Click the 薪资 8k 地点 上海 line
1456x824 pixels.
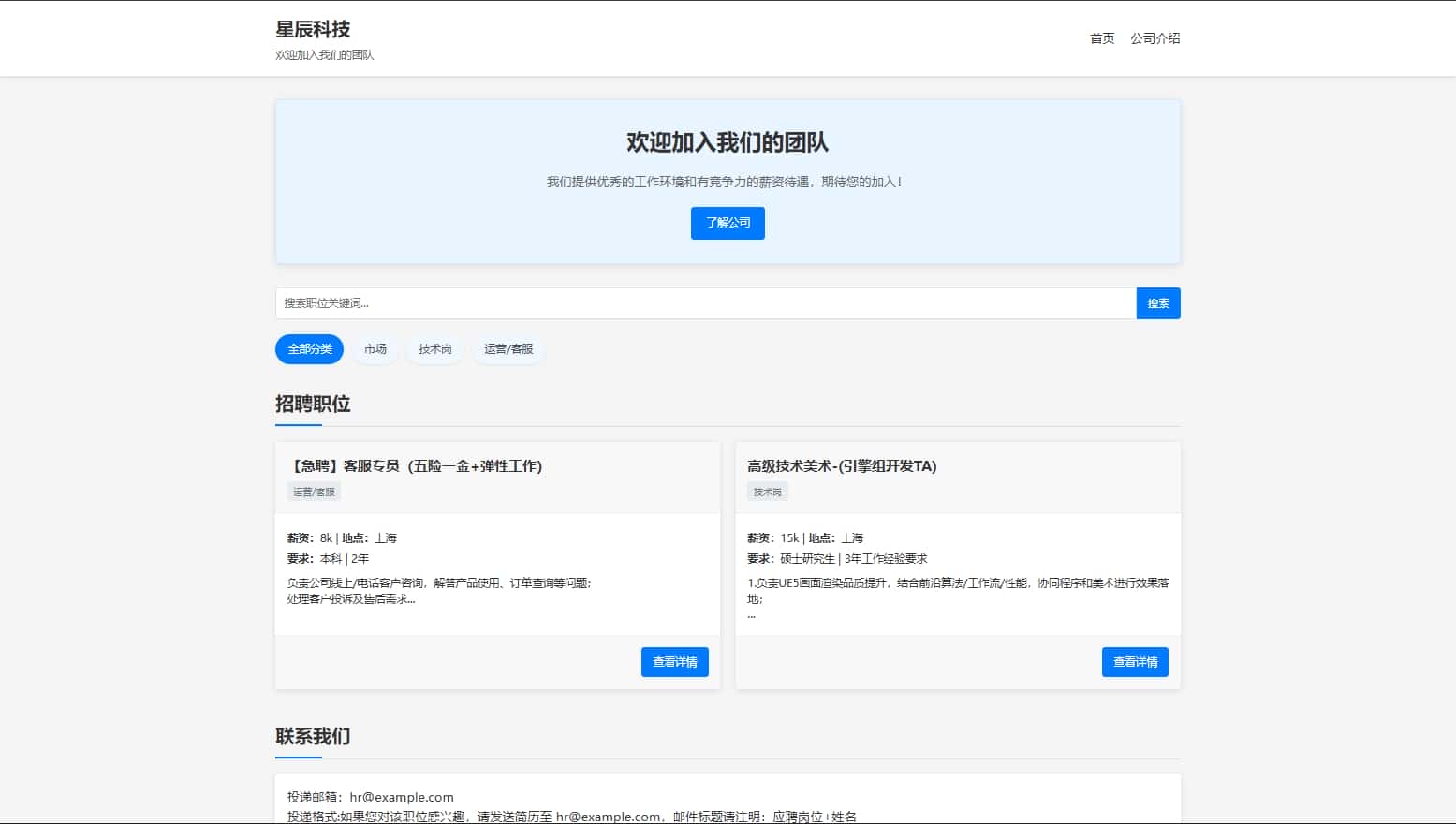[x=342, y=538]
